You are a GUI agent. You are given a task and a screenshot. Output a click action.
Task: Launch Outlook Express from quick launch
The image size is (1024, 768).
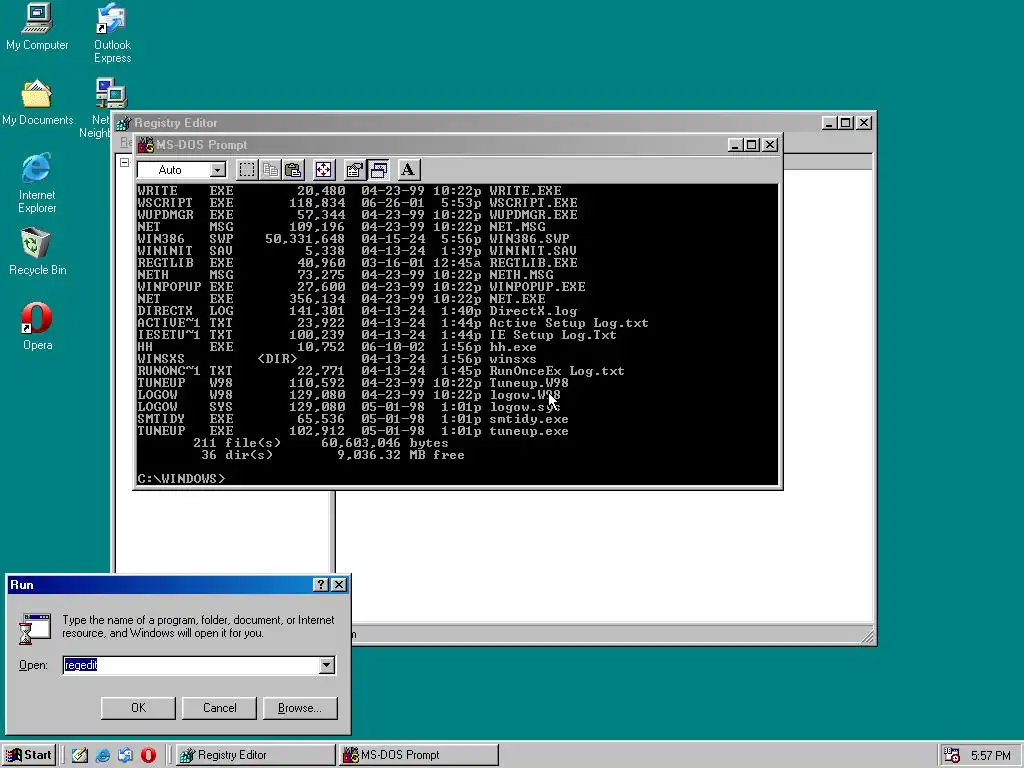tap(125, 755)
